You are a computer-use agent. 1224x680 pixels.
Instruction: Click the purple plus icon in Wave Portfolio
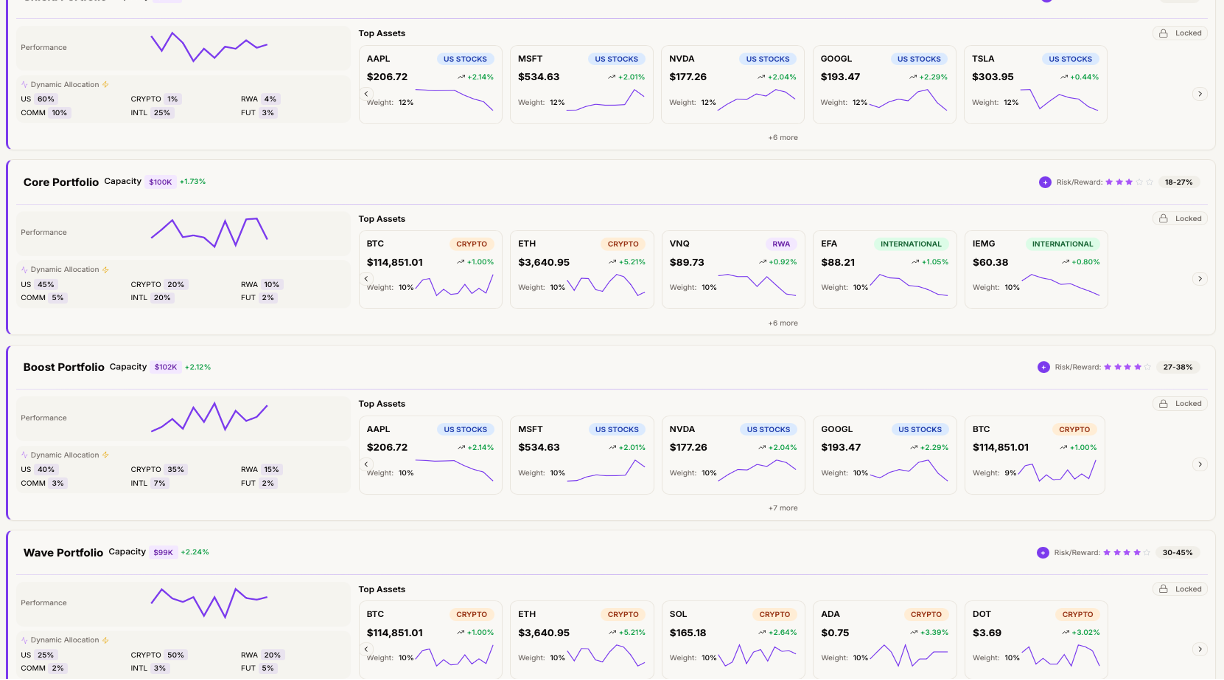pos(1043,552)
